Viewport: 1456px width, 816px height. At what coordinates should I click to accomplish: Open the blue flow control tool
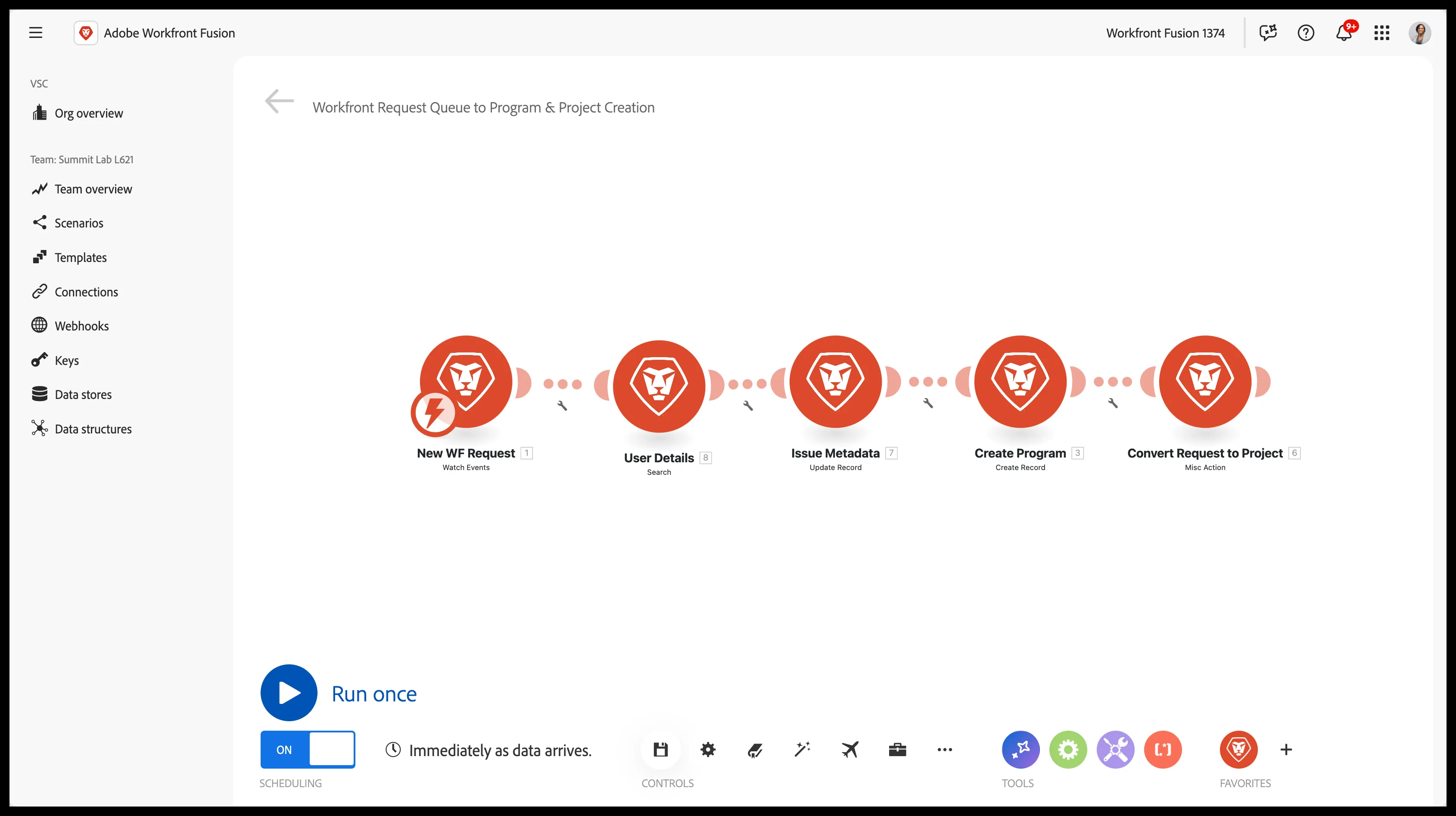click(1020, 750)
